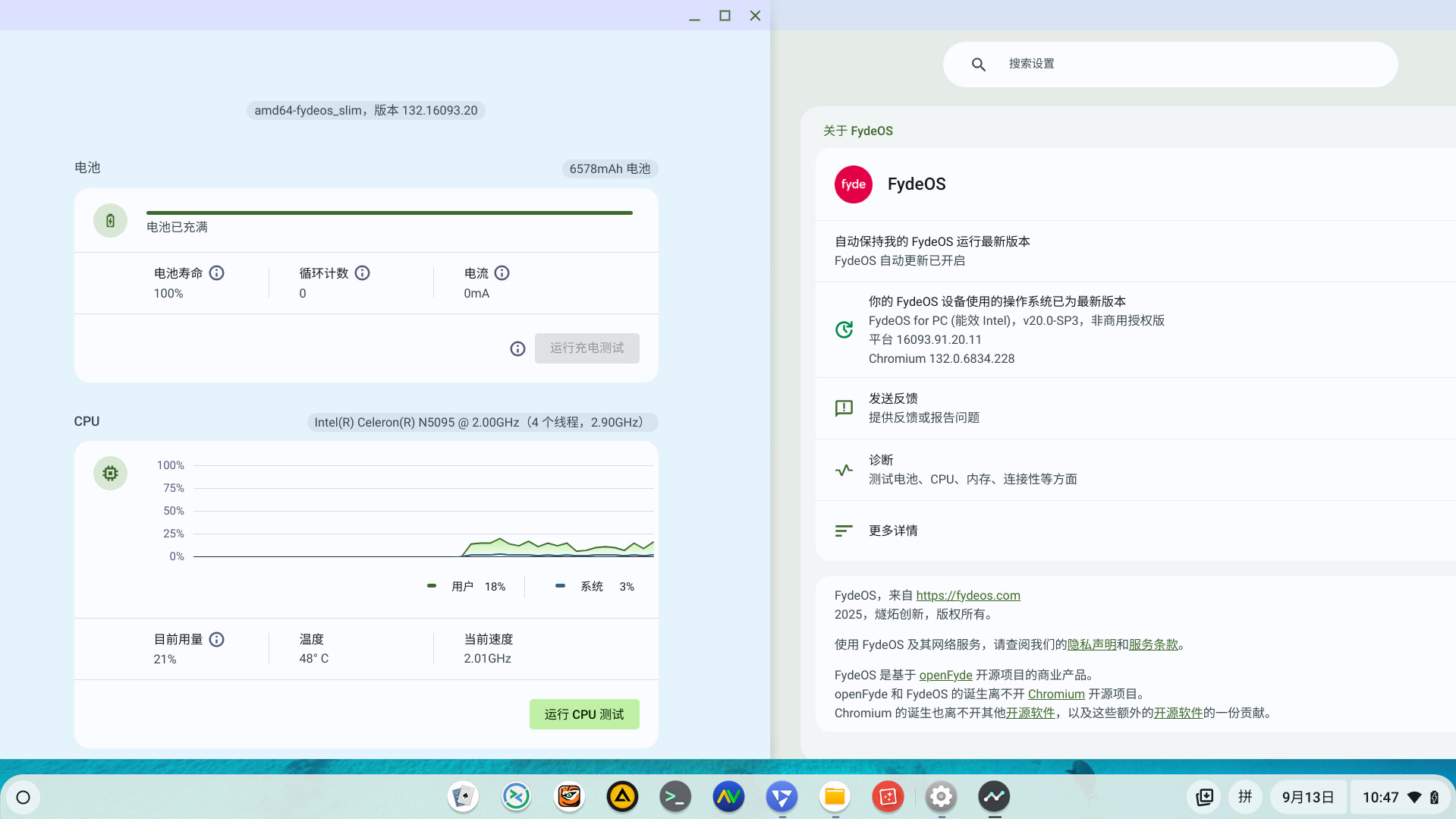Open the yellow triangle app in shelf
The width and height of the screenshot is (1456, 819).
(622, 796)
